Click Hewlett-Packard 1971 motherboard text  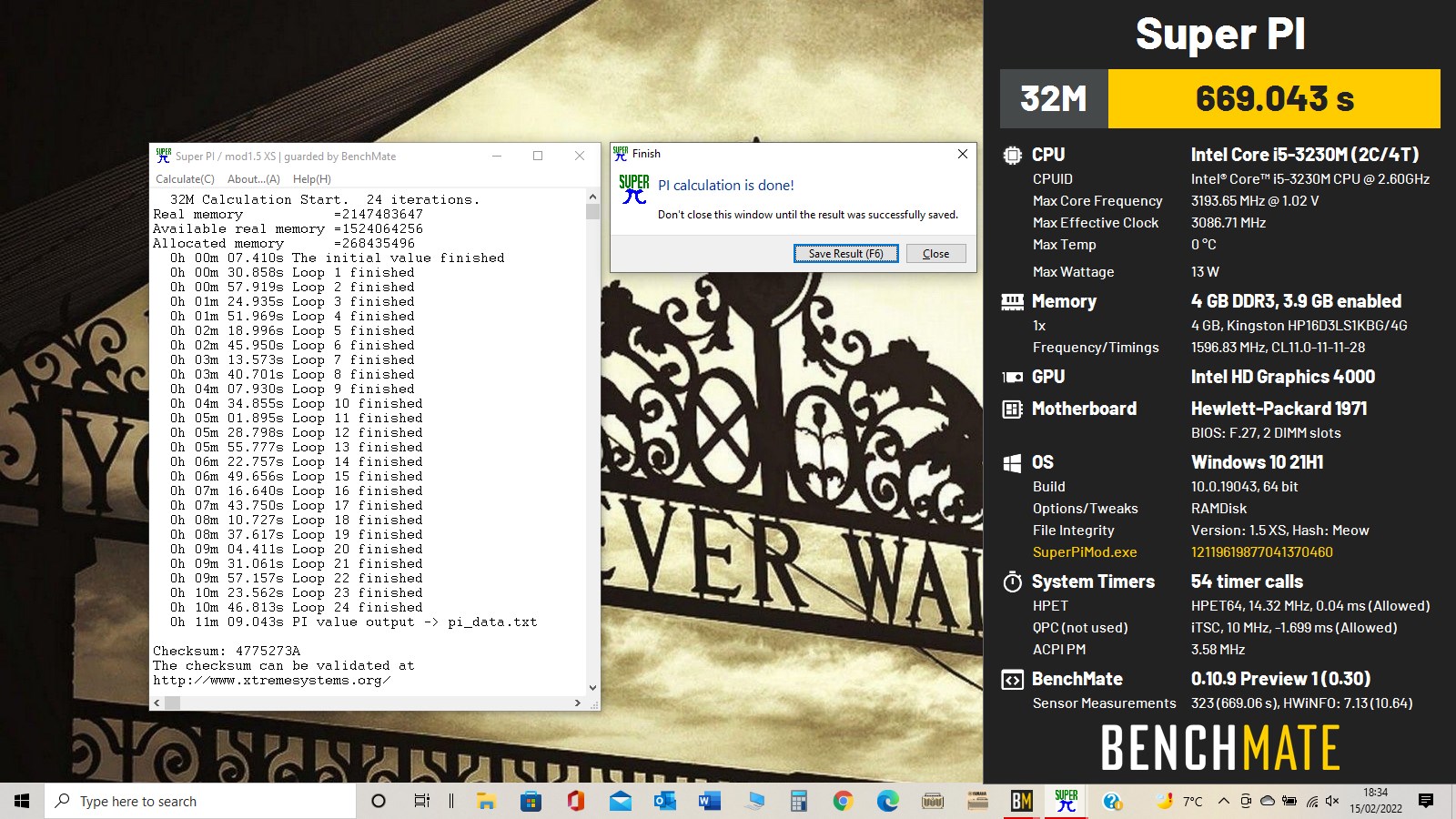click(x=1279, y=409)
